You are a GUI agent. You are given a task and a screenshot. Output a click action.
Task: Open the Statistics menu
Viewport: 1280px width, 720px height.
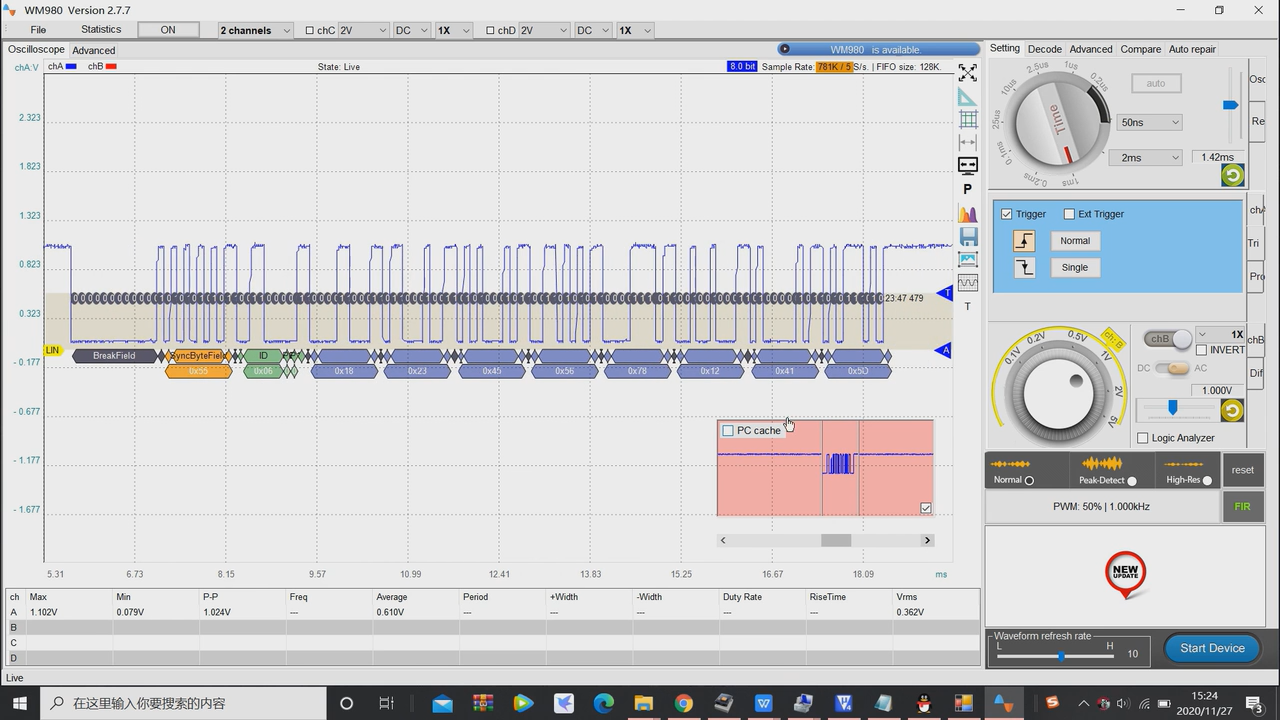tap(101, 30)
